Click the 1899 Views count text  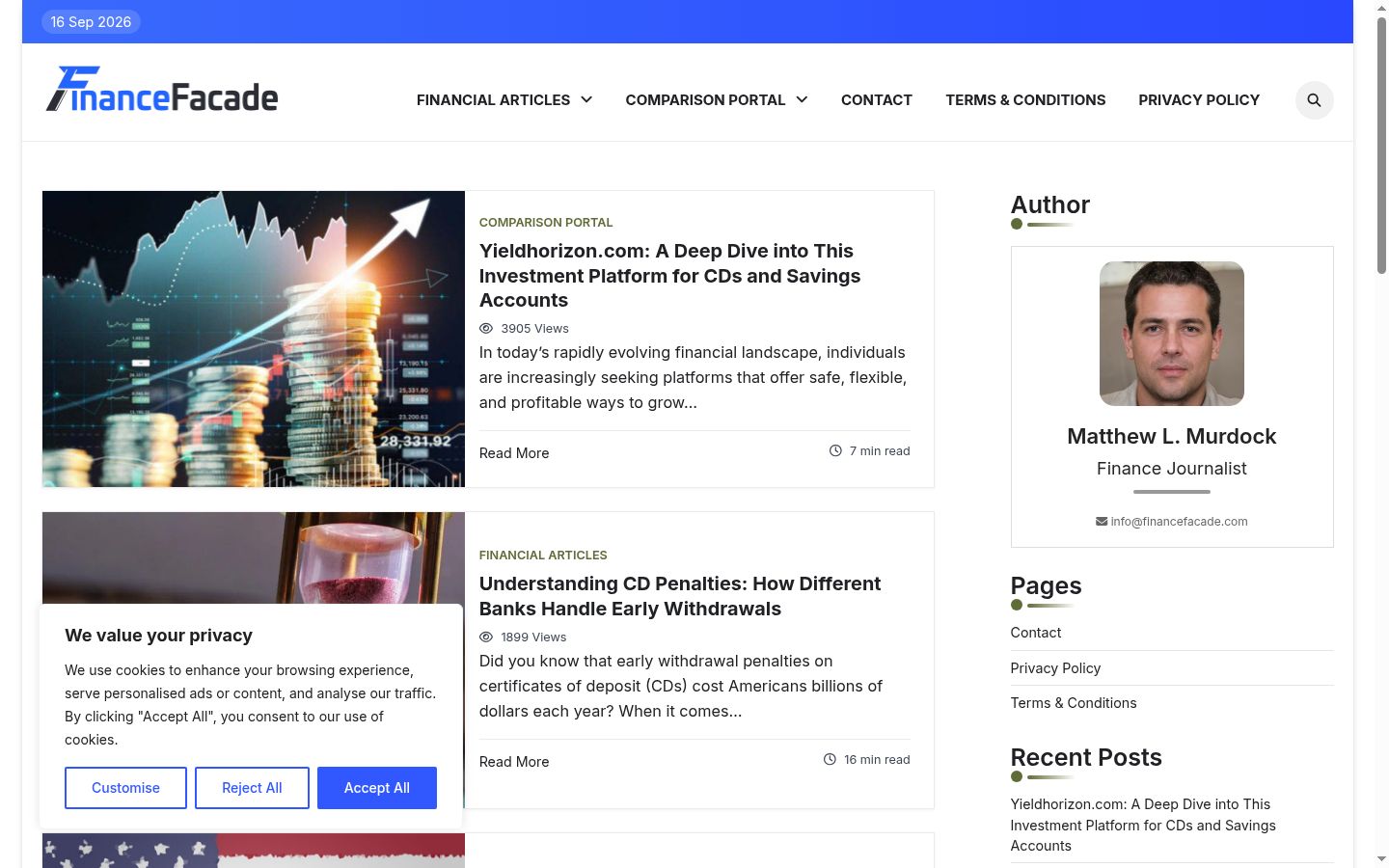tap(533, 637)
